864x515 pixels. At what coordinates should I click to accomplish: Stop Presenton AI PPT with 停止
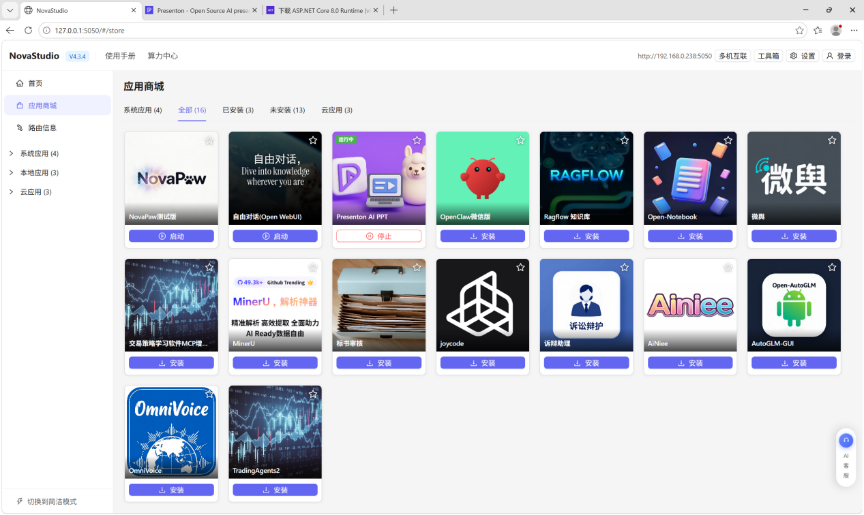(x=379, y=236)
